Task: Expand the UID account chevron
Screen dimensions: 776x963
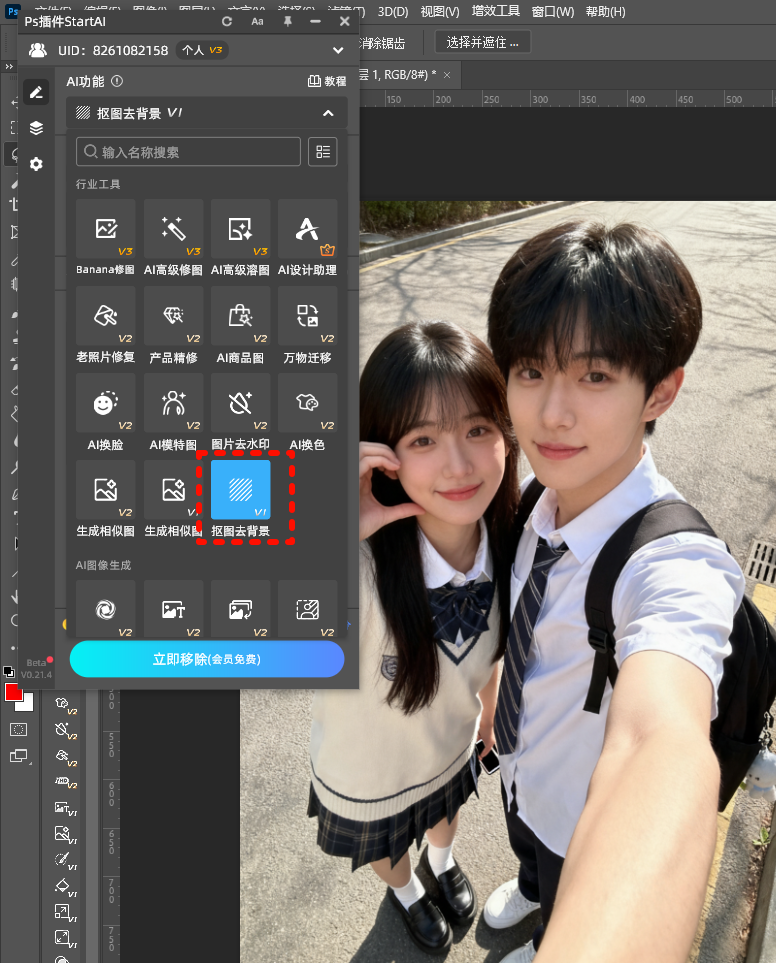Action: [x=338, y=50]
